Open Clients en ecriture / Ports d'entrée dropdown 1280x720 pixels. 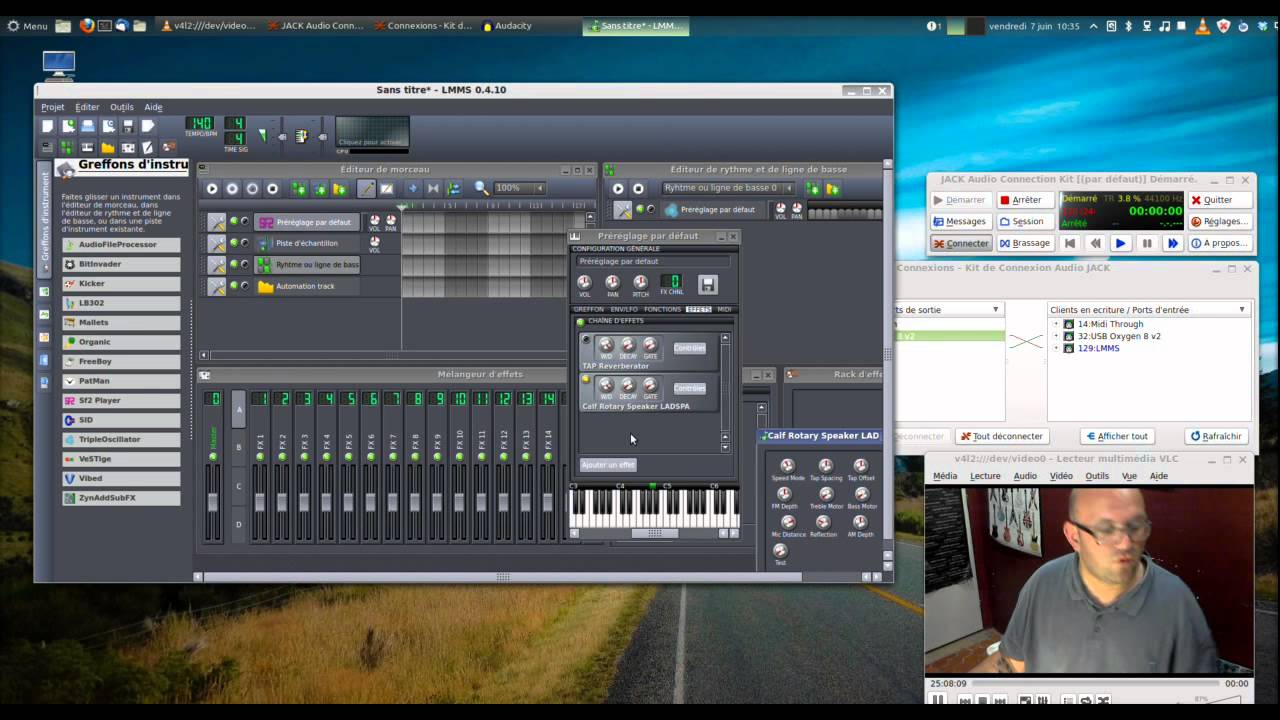click(x=1148, y=310)
